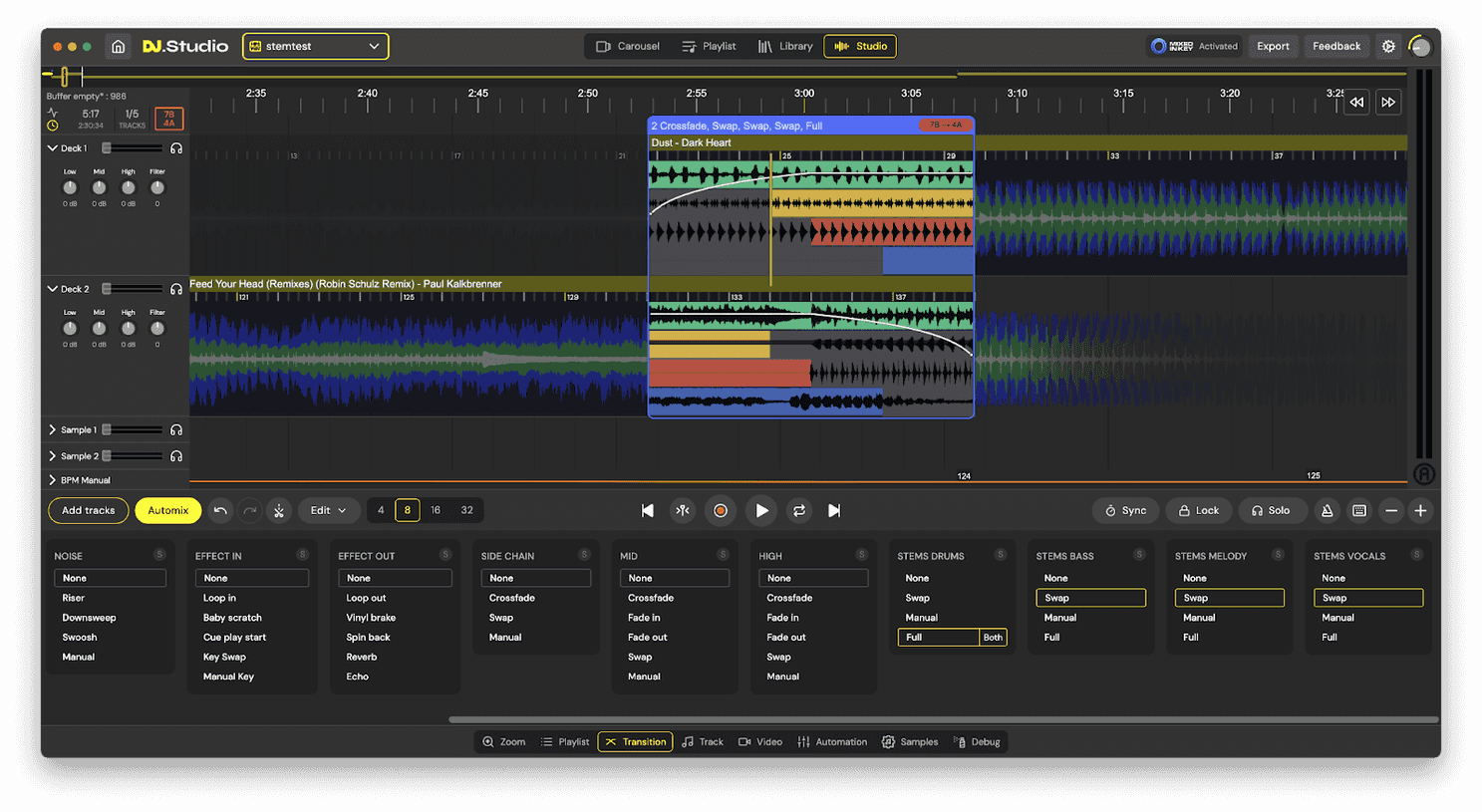Collapse the Deck 2 panel
This screenshot has width=1482, height=812.
[x=53, y=288]
